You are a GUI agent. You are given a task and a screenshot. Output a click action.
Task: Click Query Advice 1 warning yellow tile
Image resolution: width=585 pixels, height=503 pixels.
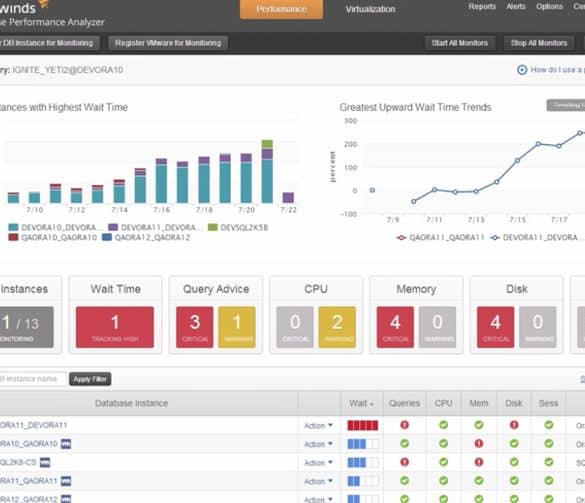(x=237, y=327)
